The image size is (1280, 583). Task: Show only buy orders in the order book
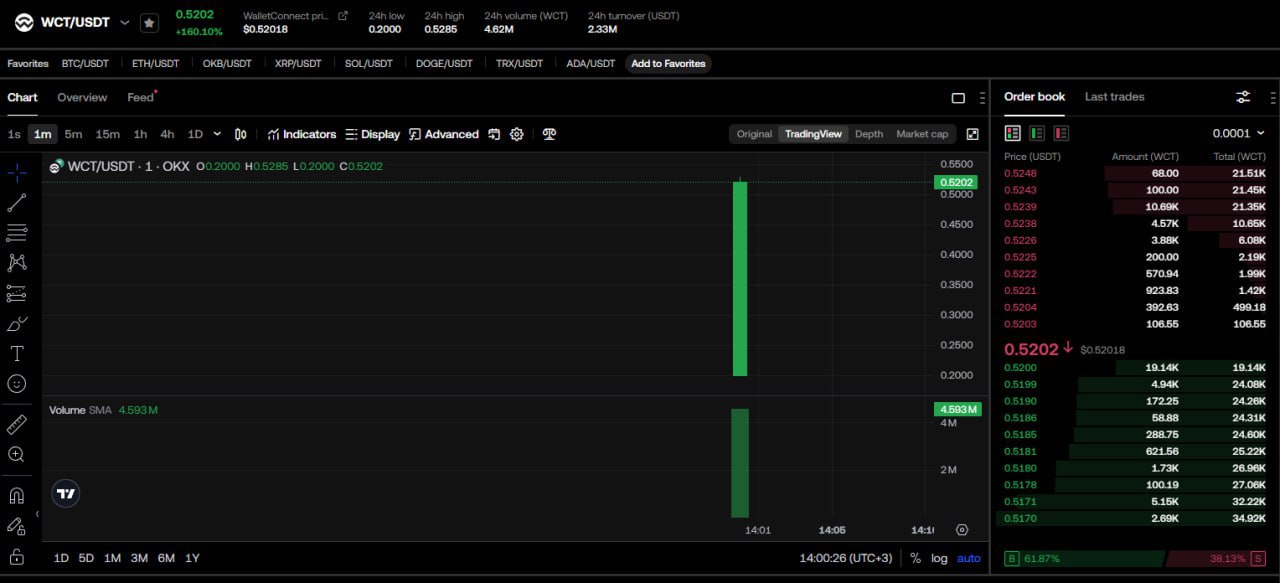1037,133
